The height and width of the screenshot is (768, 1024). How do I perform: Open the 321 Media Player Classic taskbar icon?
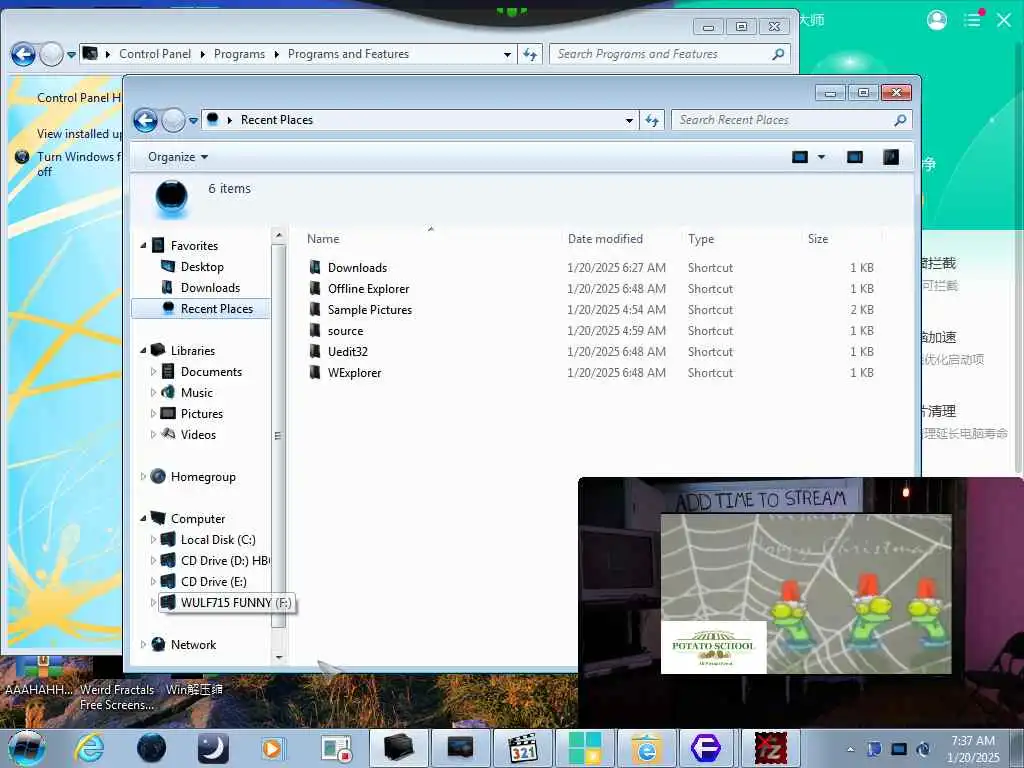point(523,748)
